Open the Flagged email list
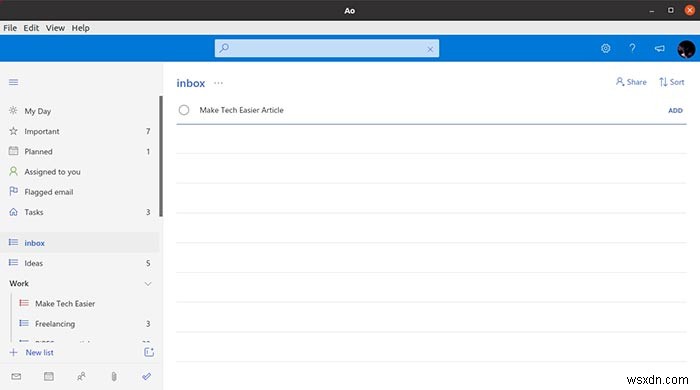 [80, 192]
